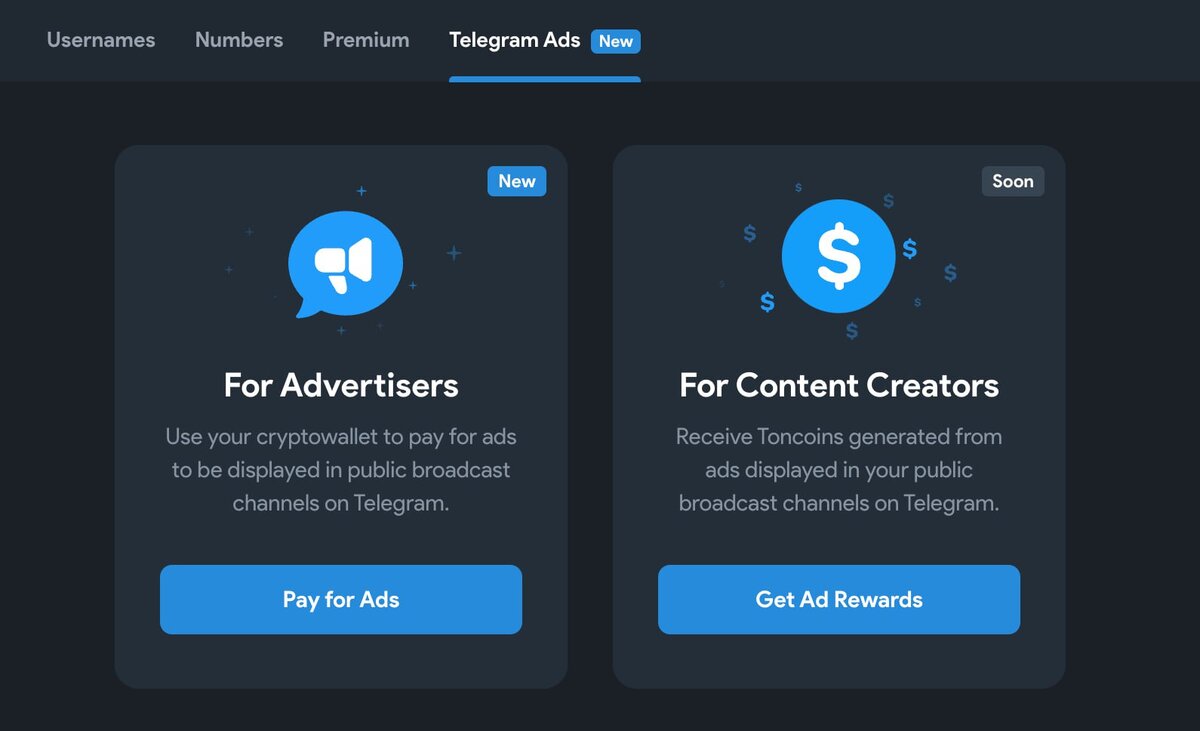The image size is (1200, 731).
Task: Click the white megaphone inside the bubble
Action: [343, 264]
